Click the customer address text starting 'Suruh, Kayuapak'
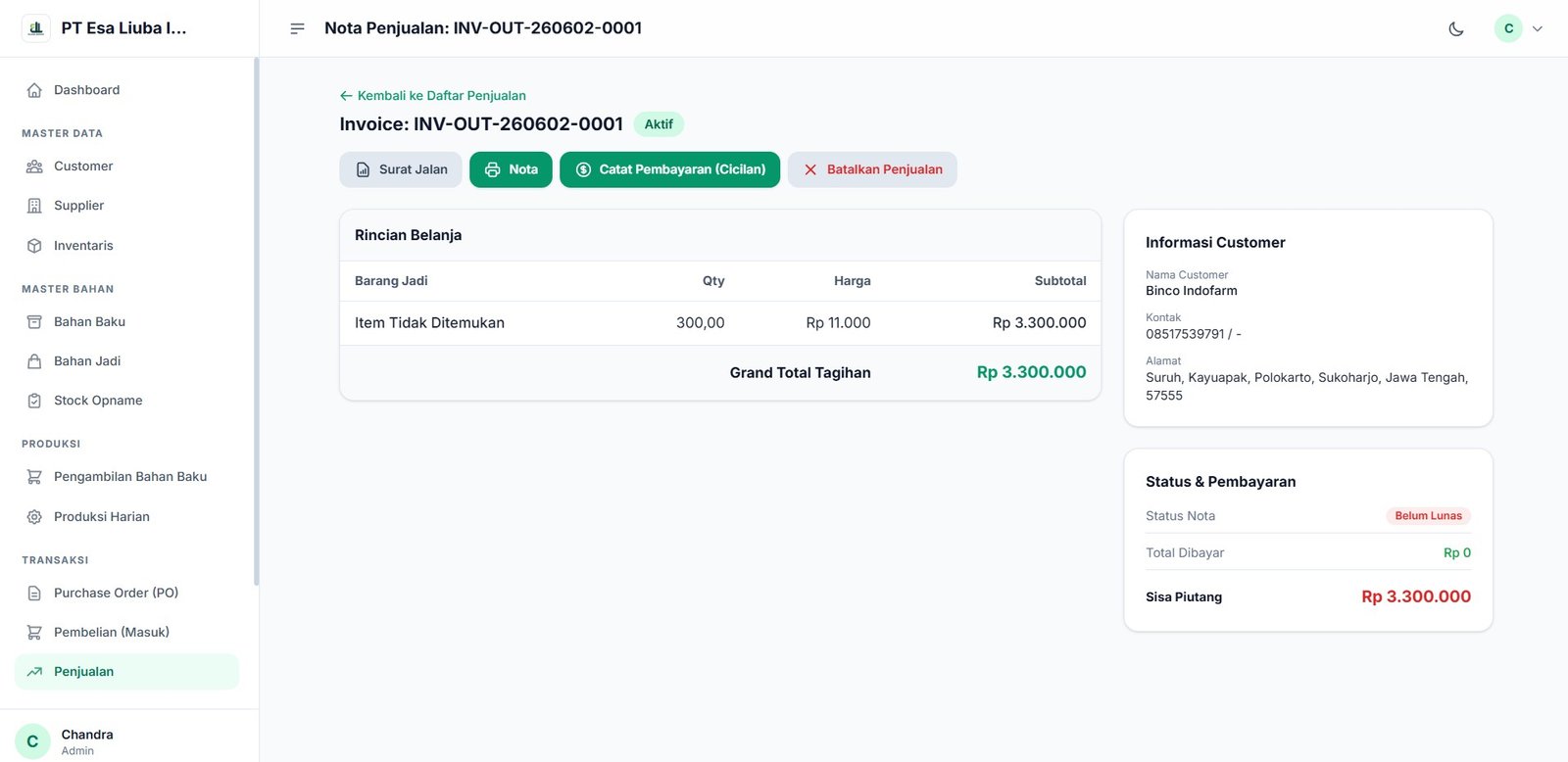This screenshot has height=762, width=1568. coord(1307,387)
